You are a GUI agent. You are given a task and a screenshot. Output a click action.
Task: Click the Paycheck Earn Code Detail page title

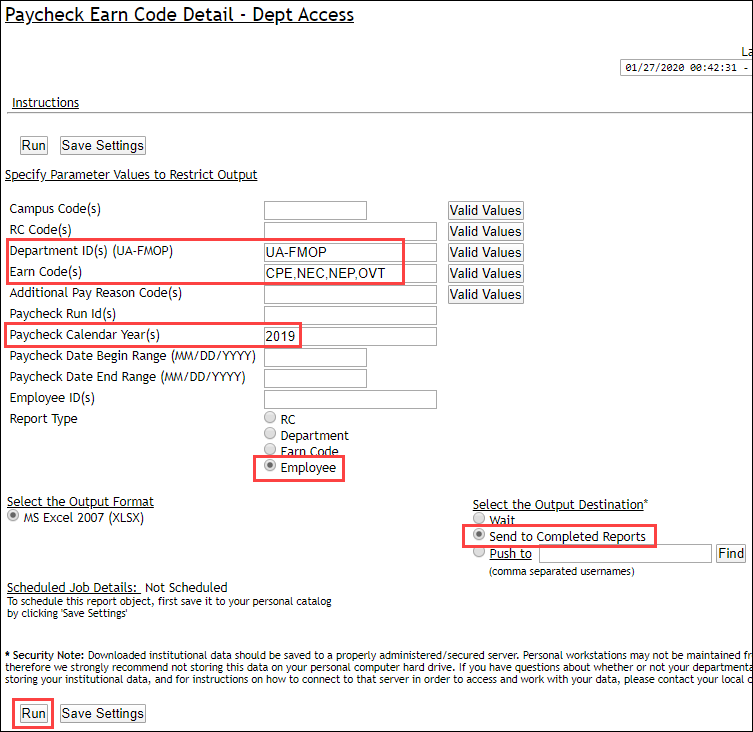tap(180, 14)
